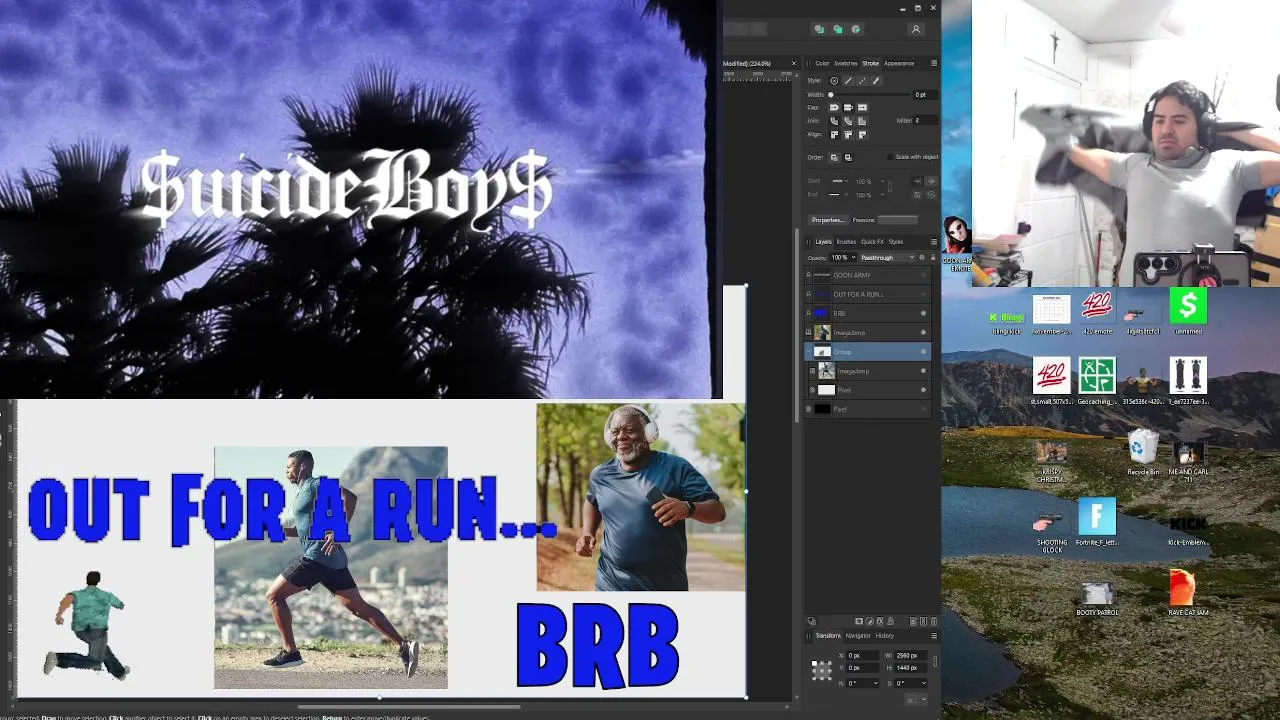The height and width of the screenshot is (720, 1280).
Task: Select the butt cap option
Action: click(848, 108)
